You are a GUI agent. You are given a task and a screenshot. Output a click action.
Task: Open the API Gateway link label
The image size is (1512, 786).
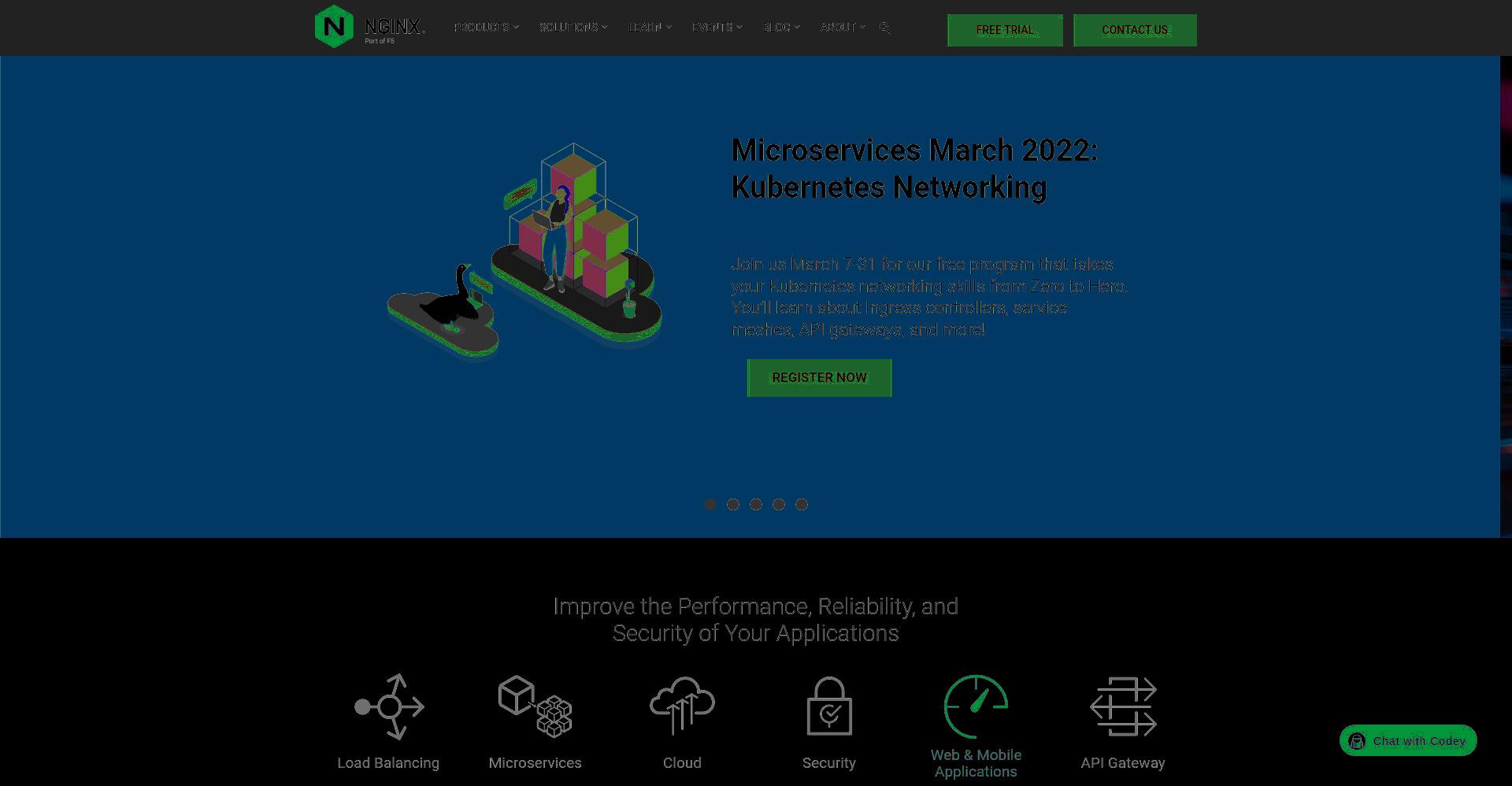(x=1123, y=763)
